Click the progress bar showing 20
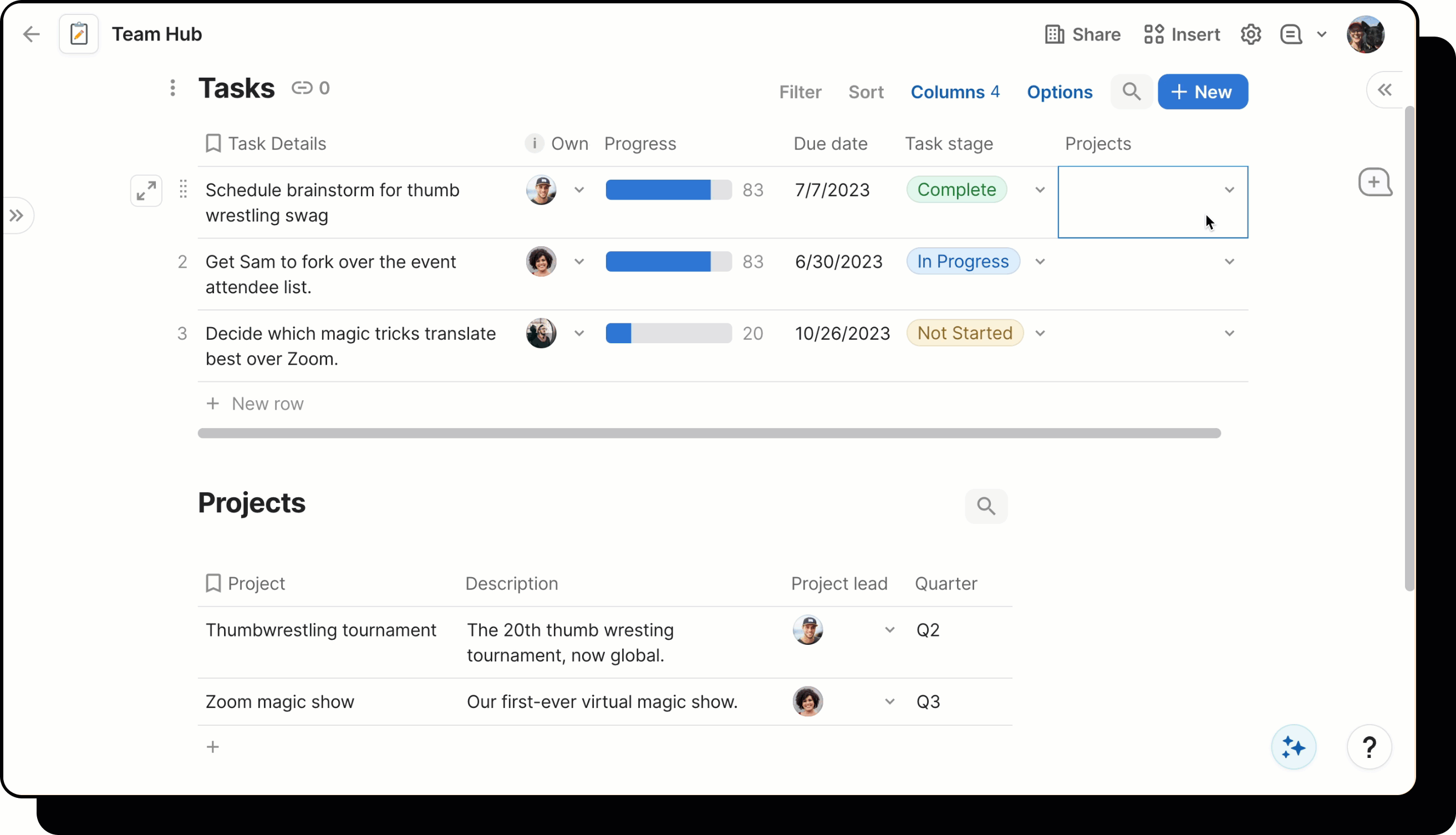This screenshot has height=835, width=1456. click(x=668, y=333)
